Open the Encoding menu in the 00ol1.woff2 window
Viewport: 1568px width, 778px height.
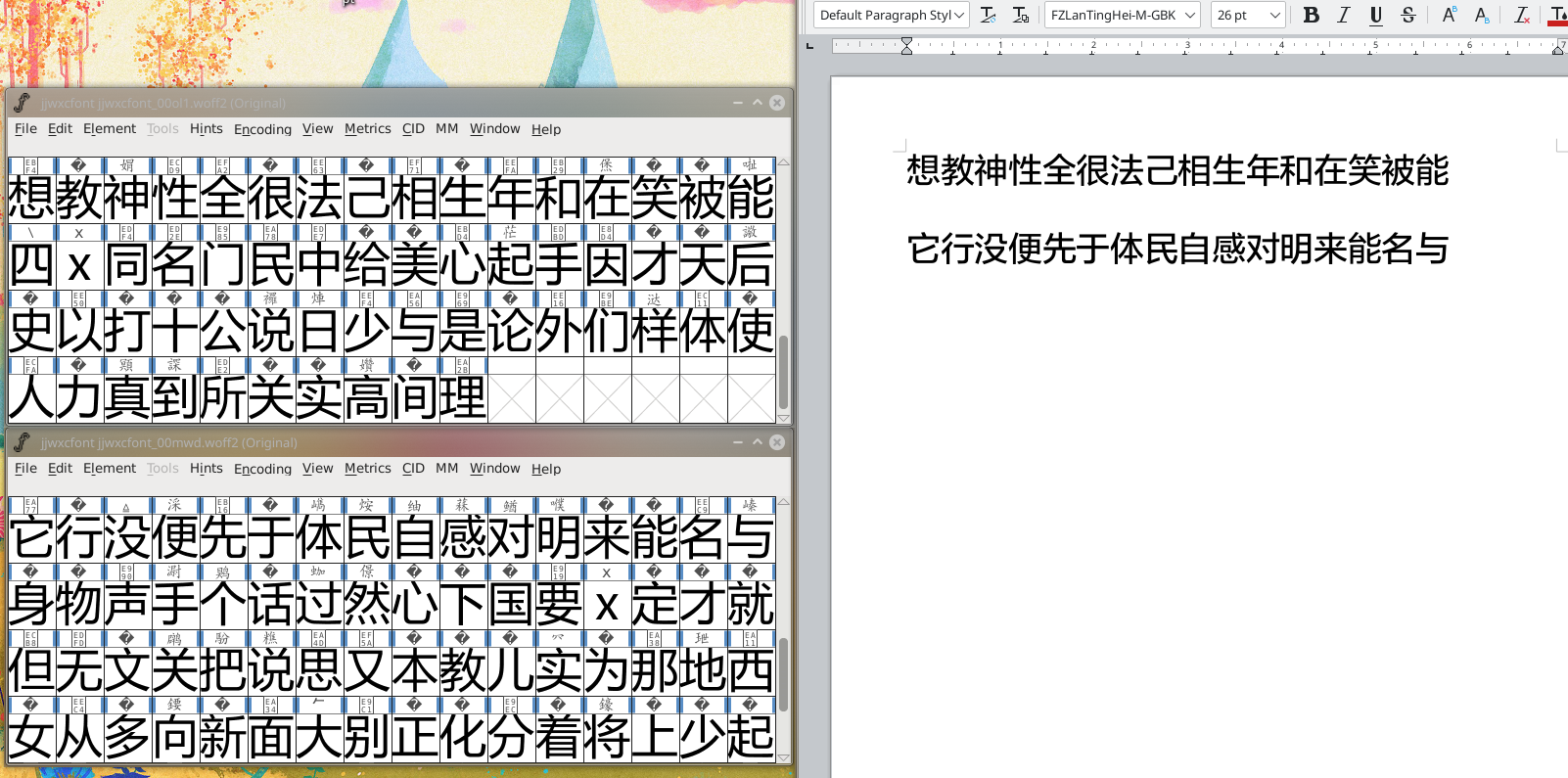pyautogui.click(x=262, y=129)
